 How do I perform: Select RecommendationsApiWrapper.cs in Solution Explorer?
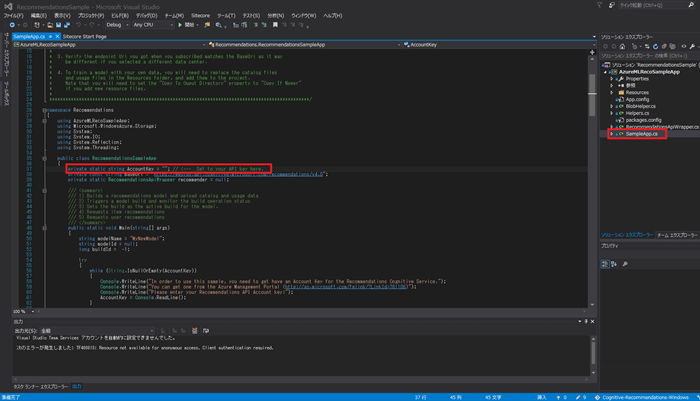pyautogui.click(x=662, y=127)
